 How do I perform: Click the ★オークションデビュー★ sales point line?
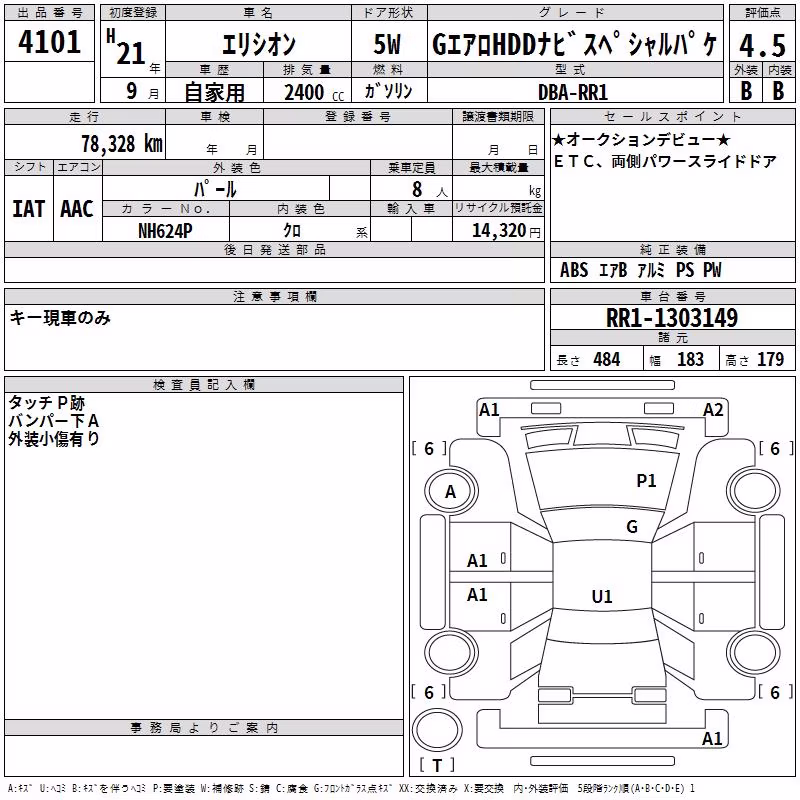coord(641,139)
